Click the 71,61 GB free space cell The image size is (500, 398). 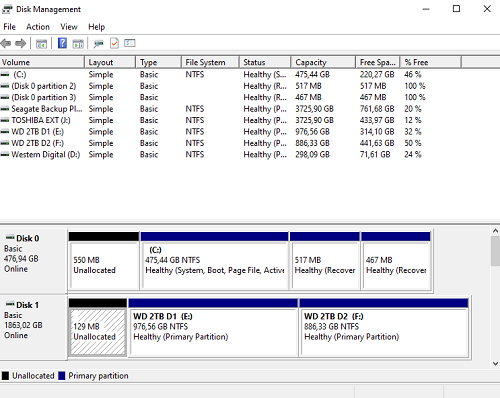375,155
